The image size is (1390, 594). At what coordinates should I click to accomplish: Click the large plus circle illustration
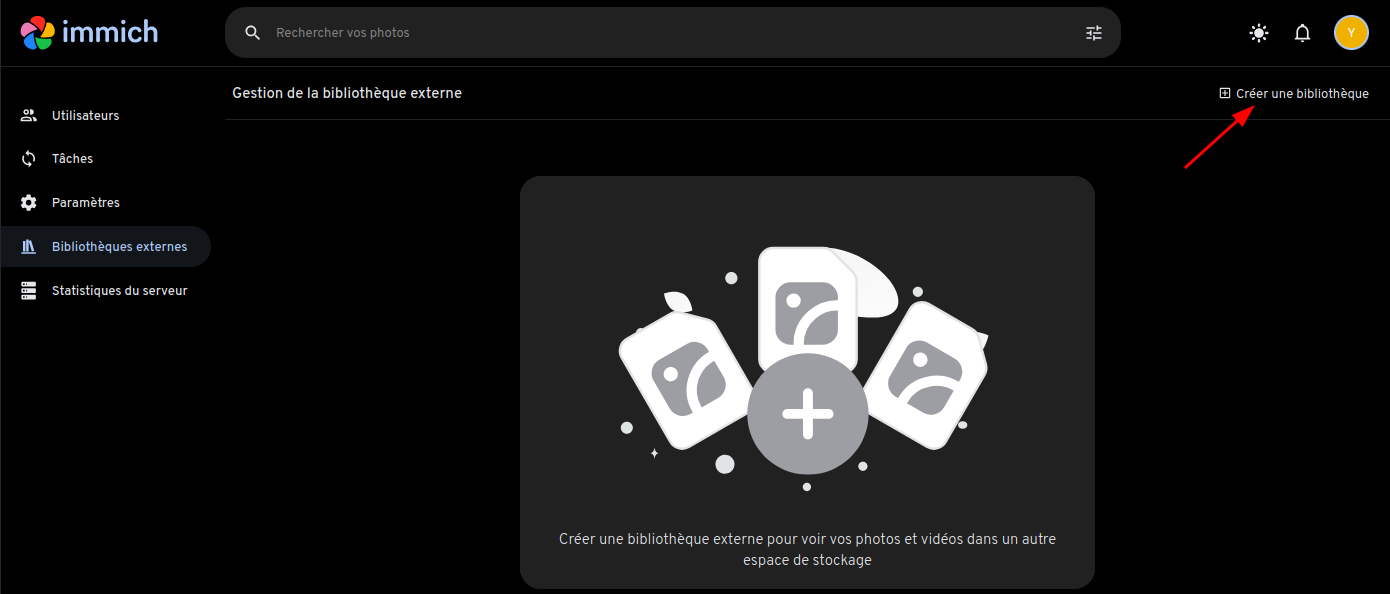(807, 414)
